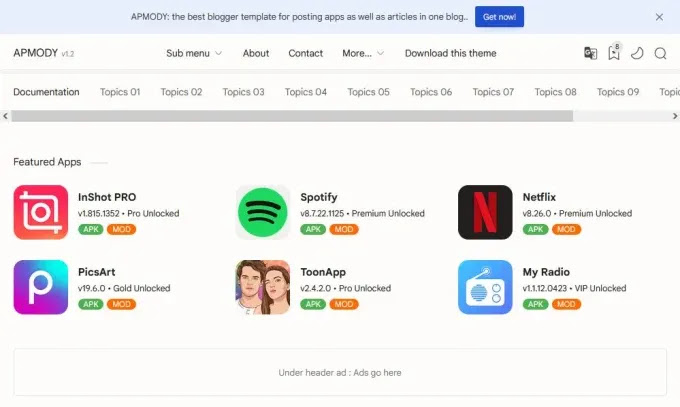The height and width of the screenshot is (407, 680).
Task: Open the Spotify app icon
Action: coord(263,212)
